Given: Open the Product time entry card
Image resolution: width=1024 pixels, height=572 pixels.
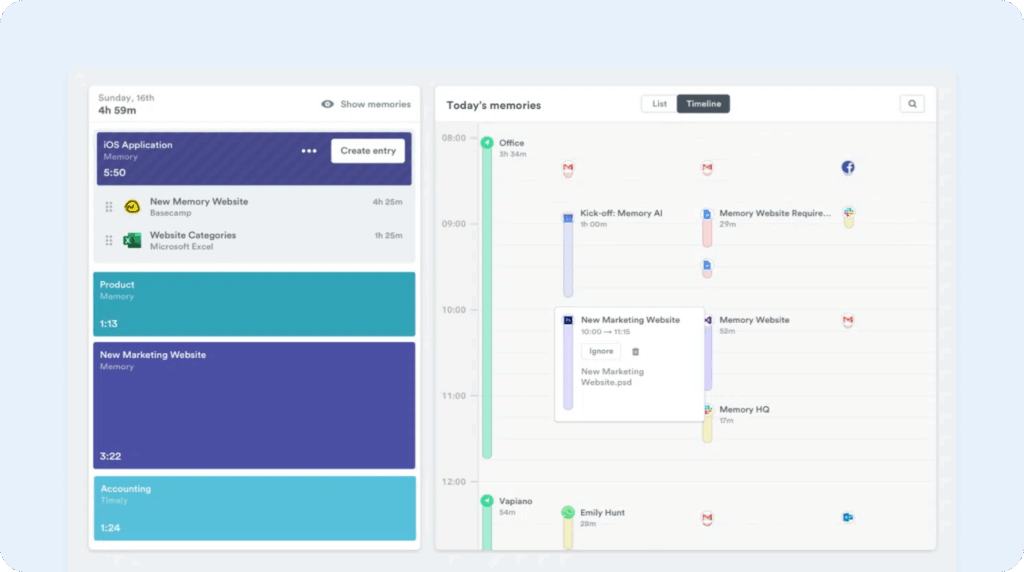Looking at the screenshot, I should click(254, 304).
